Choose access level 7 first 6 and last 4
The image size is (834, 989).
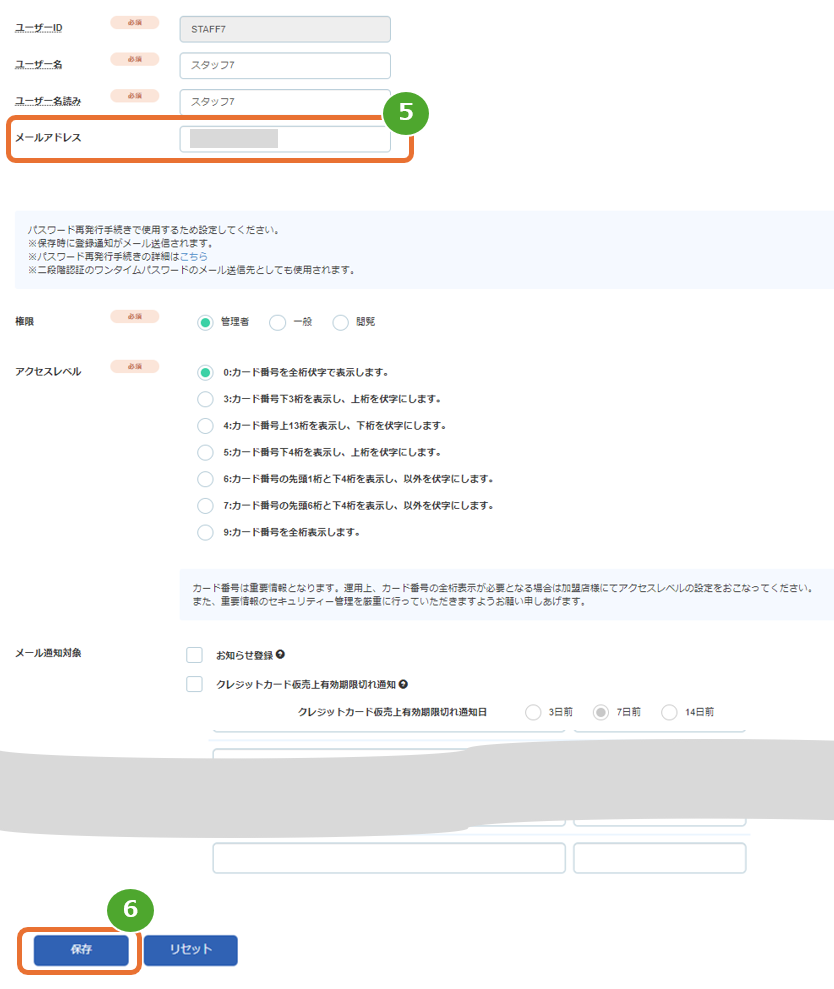(205, 506)
